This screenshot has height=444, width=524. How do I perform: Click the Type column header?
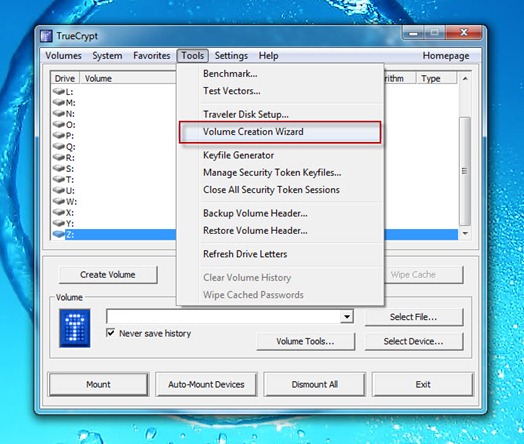[436, 79]
